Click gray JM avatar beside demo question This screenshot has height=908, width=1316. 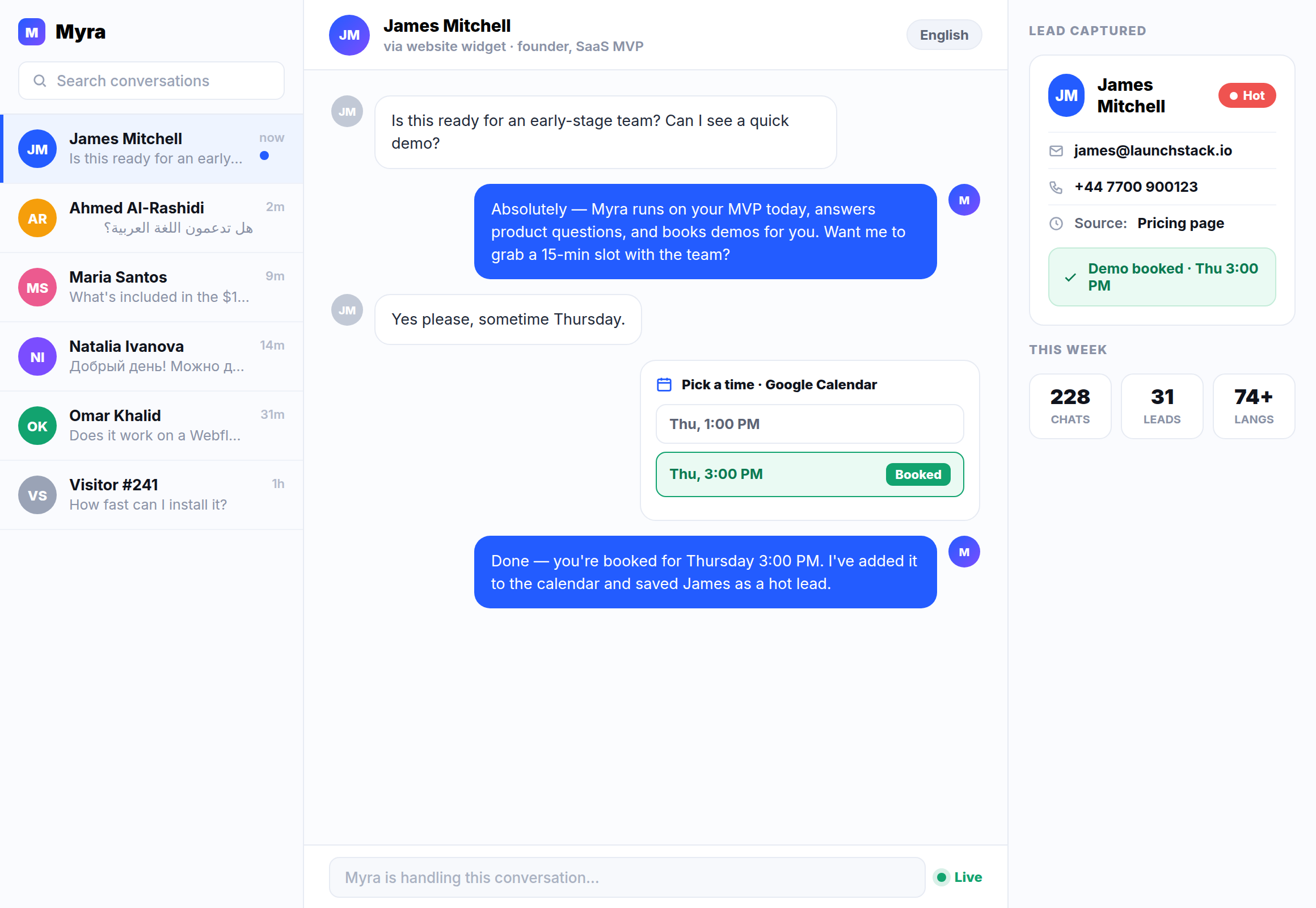347,111
